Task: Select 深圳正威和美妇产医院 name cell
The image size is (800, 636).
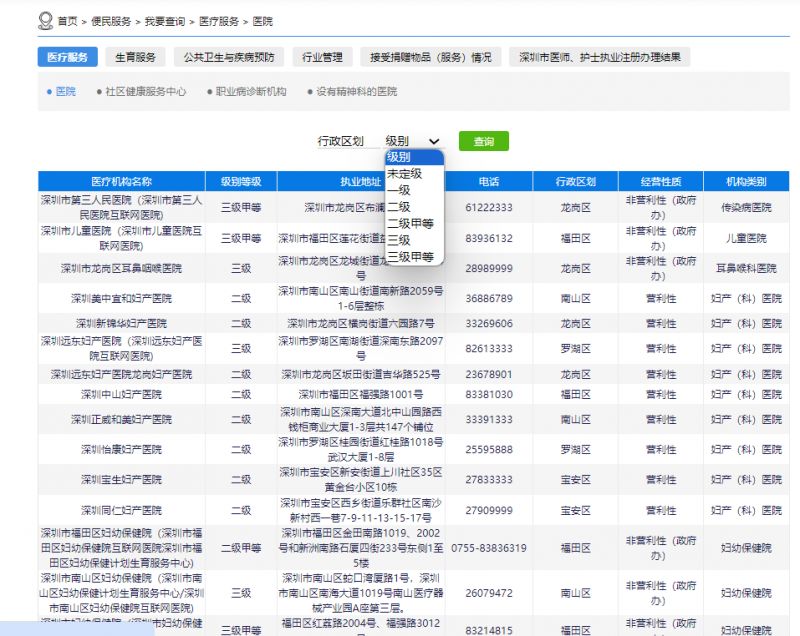Action: (x=121, y=419)
